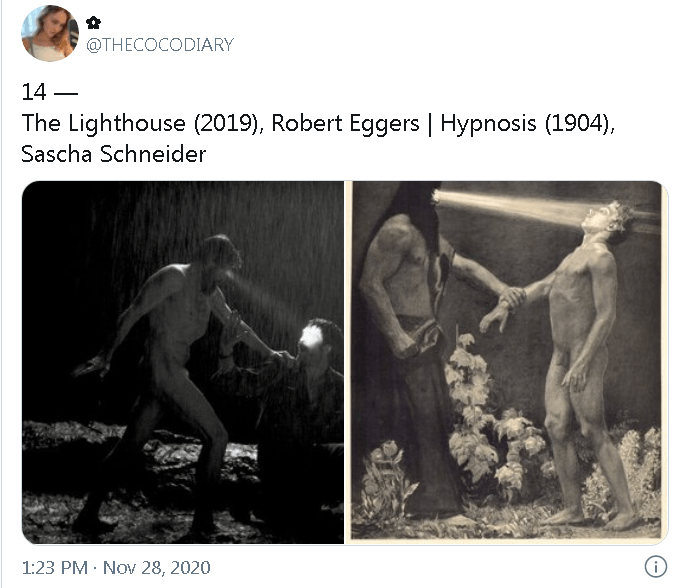
Task: Open The Lighthouse film still image
Action: pos(183,363)
